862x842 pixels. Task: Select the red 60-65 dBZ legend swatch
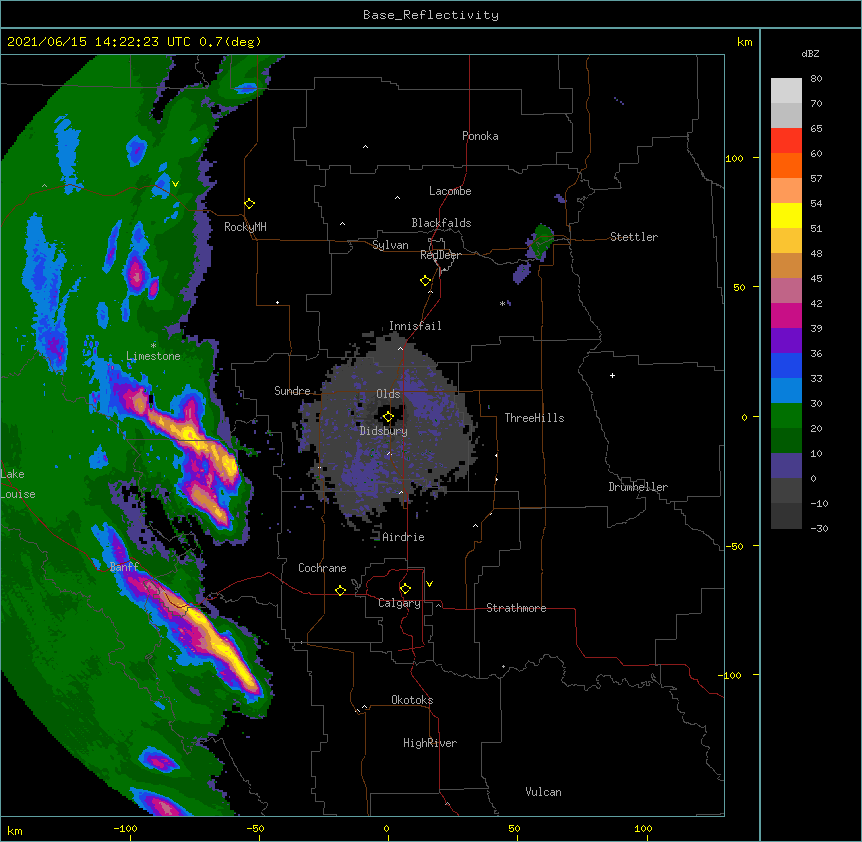point(786,140)
